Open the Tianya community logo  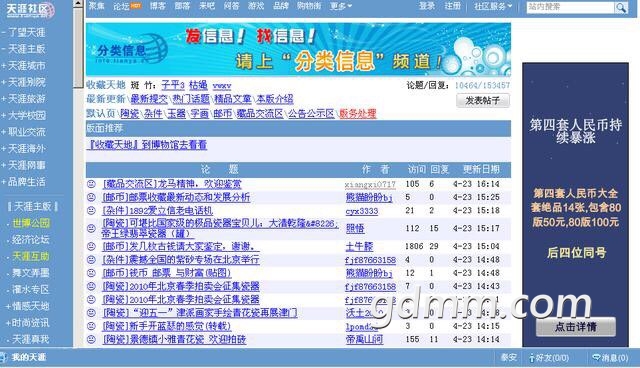point(29,10)
